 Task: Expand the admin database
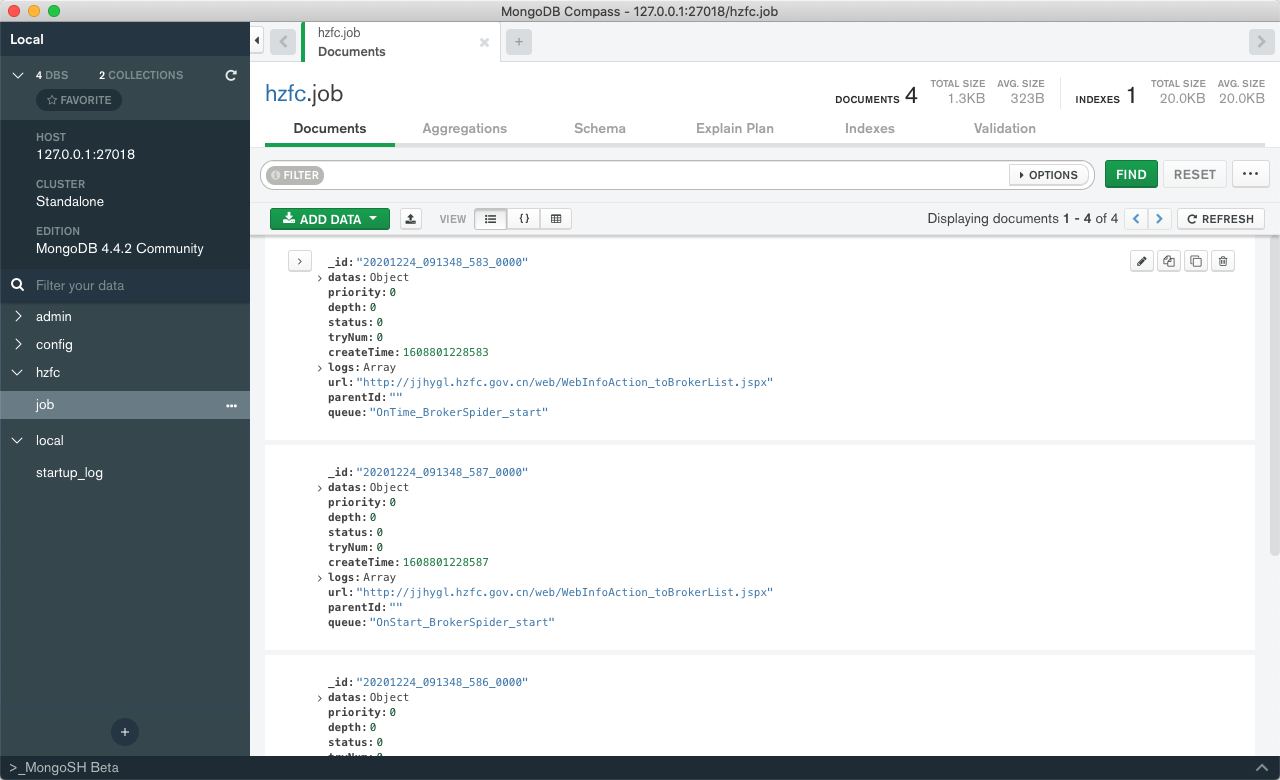click(18, 316)
